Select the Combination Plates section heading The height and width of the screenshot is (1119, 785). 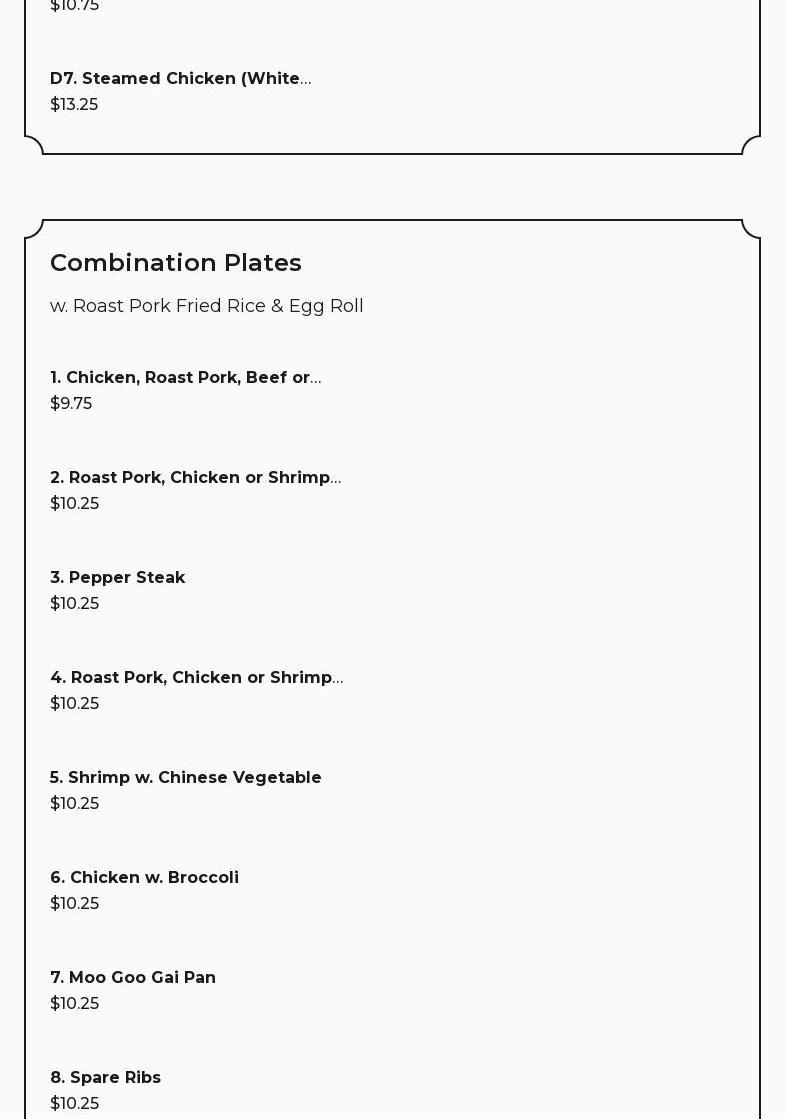click(x=176, y=262)
